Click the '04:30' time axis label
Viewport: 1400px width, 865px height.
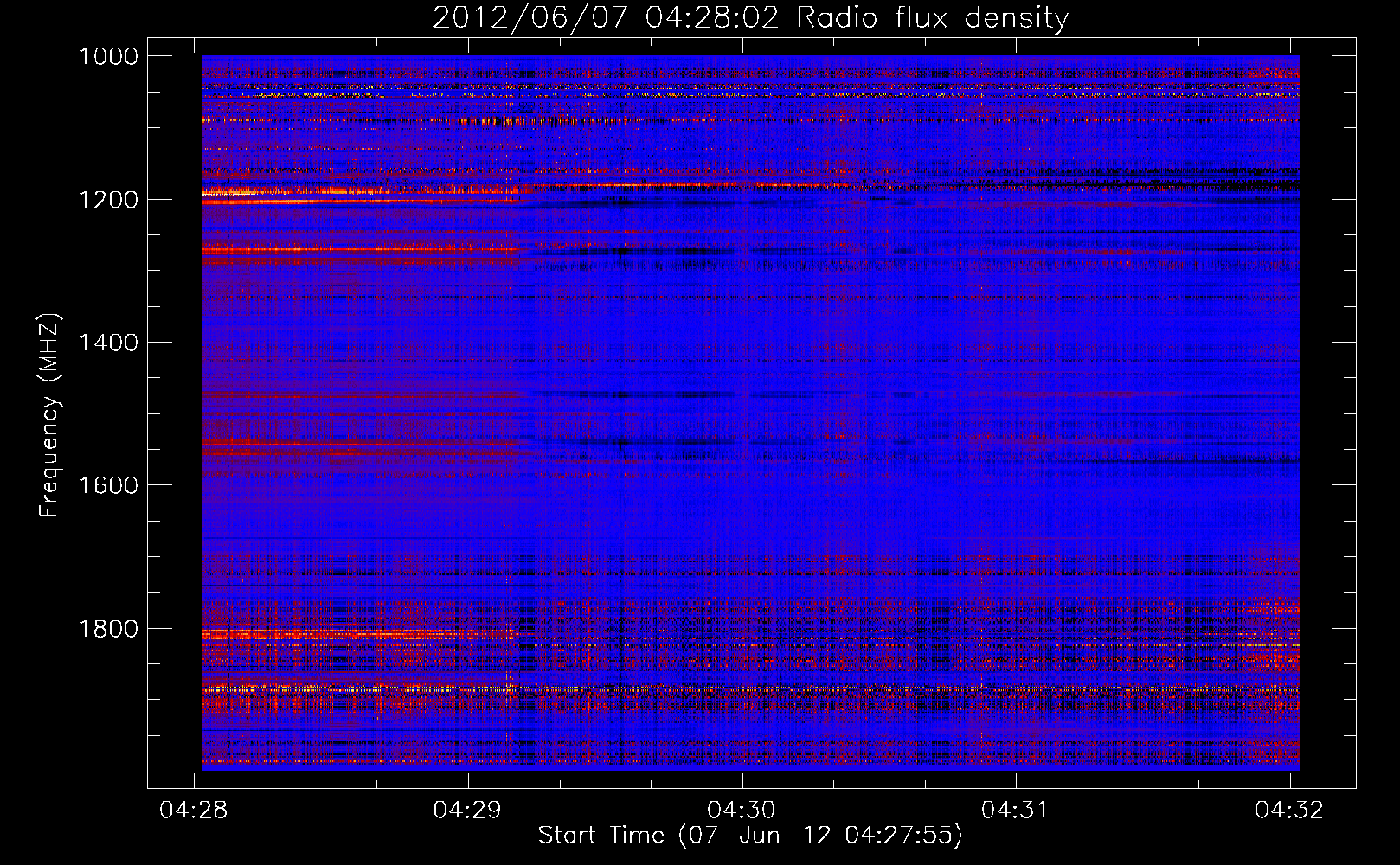[742, 810]
